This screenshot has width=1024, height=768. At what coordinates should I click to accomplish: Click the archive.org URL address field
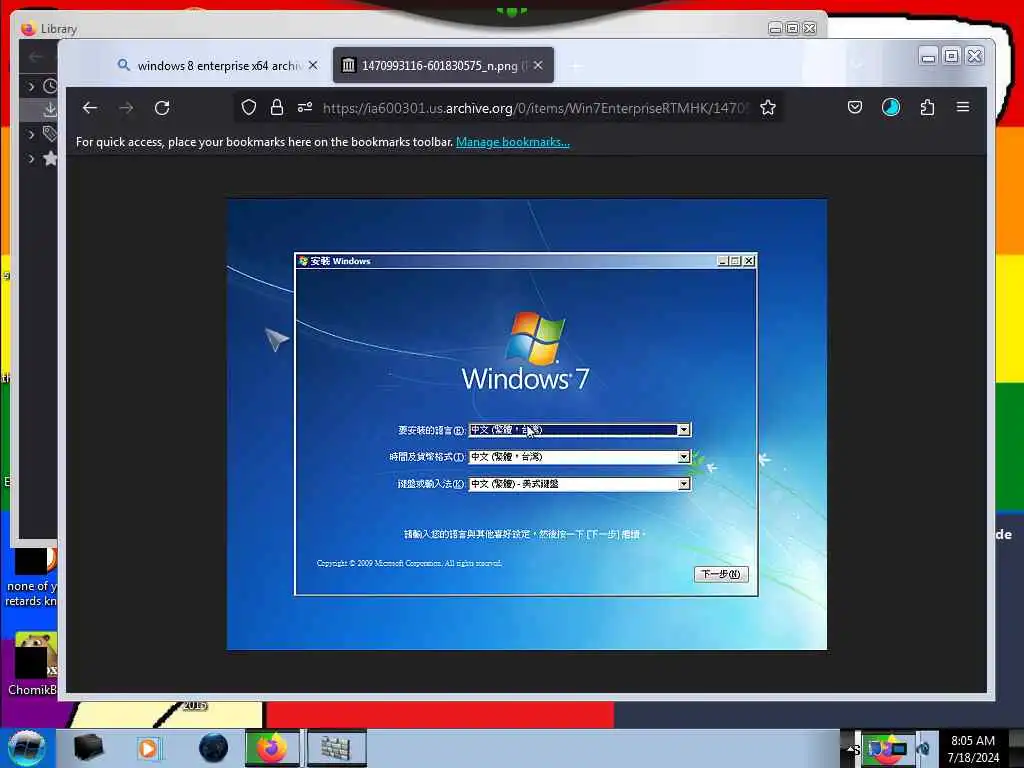(534, 108)
